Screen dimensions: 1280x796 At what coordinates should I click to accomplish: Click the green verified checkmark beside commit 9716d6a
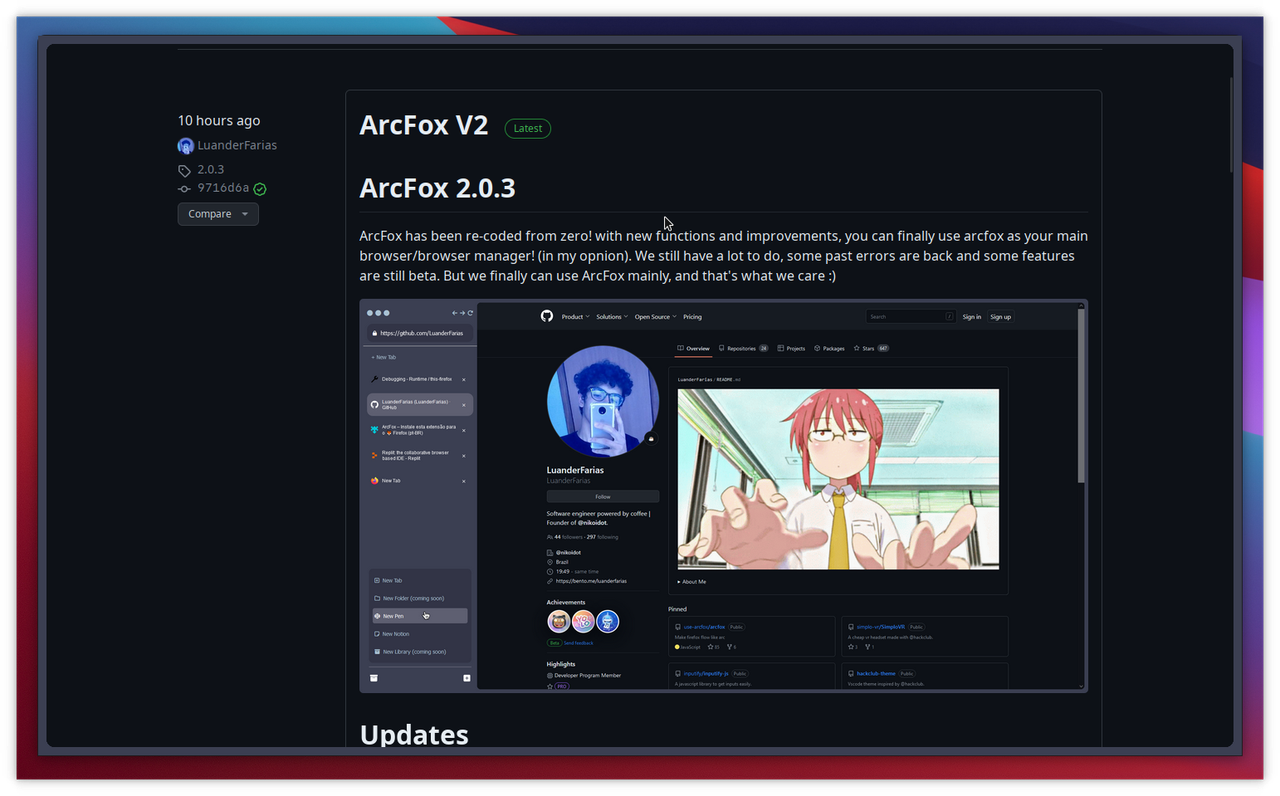click(259, 188)
